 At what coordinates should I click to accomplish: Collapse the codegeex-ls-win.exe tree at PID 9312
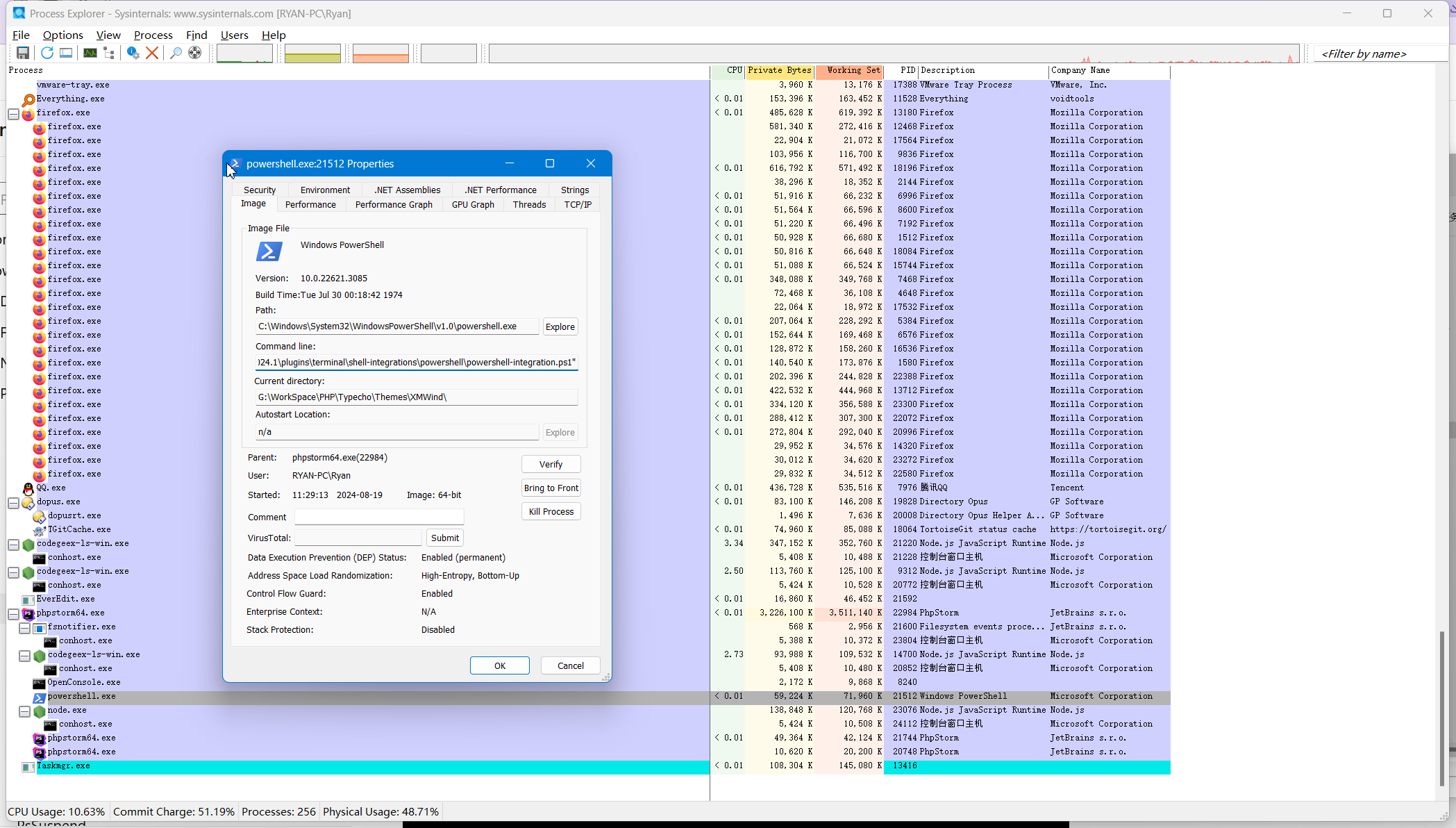(x=13, y=572)
